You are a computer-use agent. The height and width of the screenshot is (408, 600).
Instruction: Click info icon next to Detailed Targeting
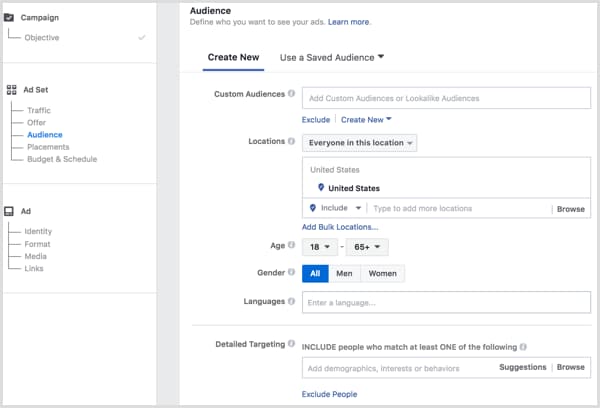coord(292,345)
